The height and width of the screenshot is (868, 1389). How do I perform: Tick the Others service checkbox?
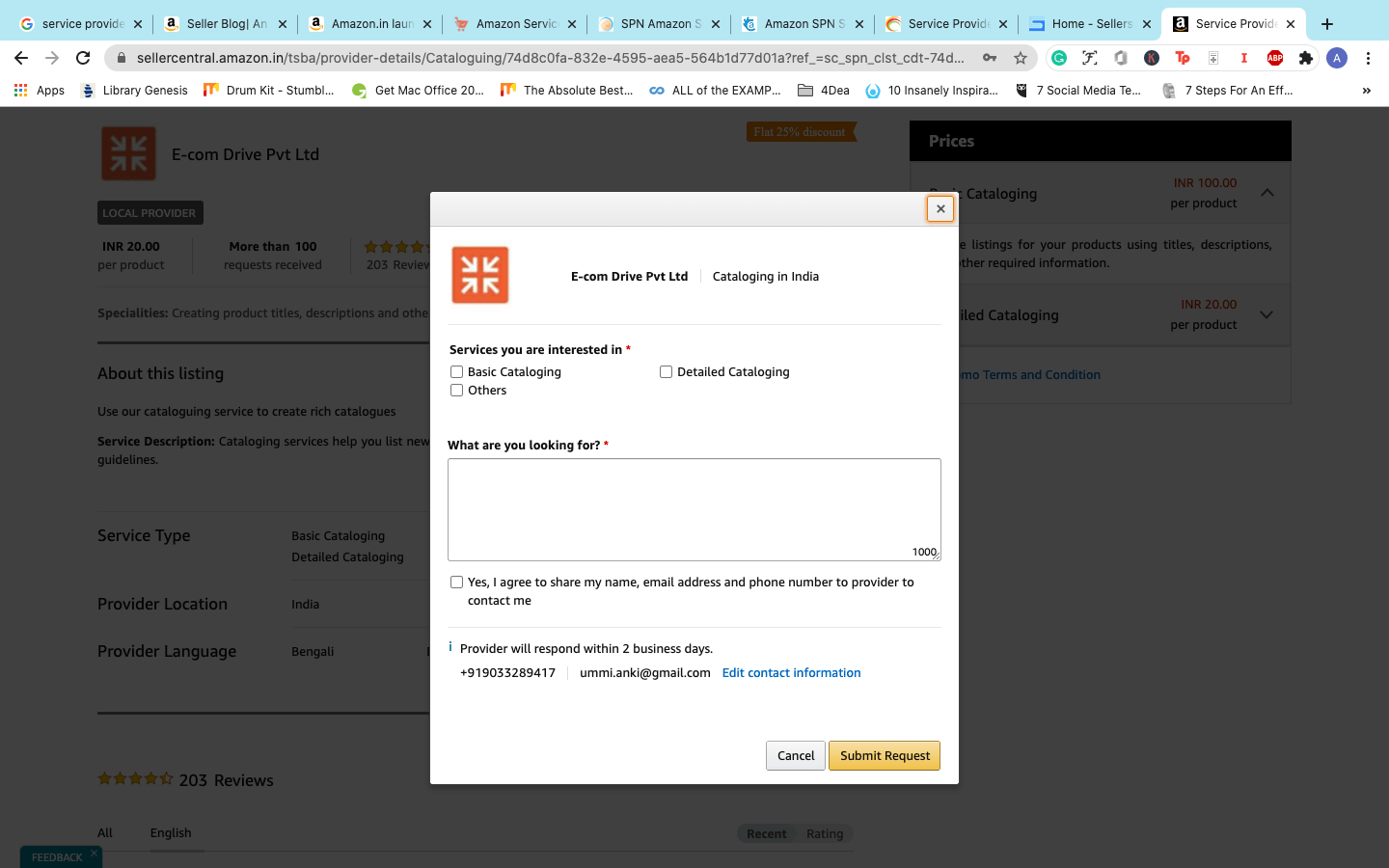[x=456, y=391]
